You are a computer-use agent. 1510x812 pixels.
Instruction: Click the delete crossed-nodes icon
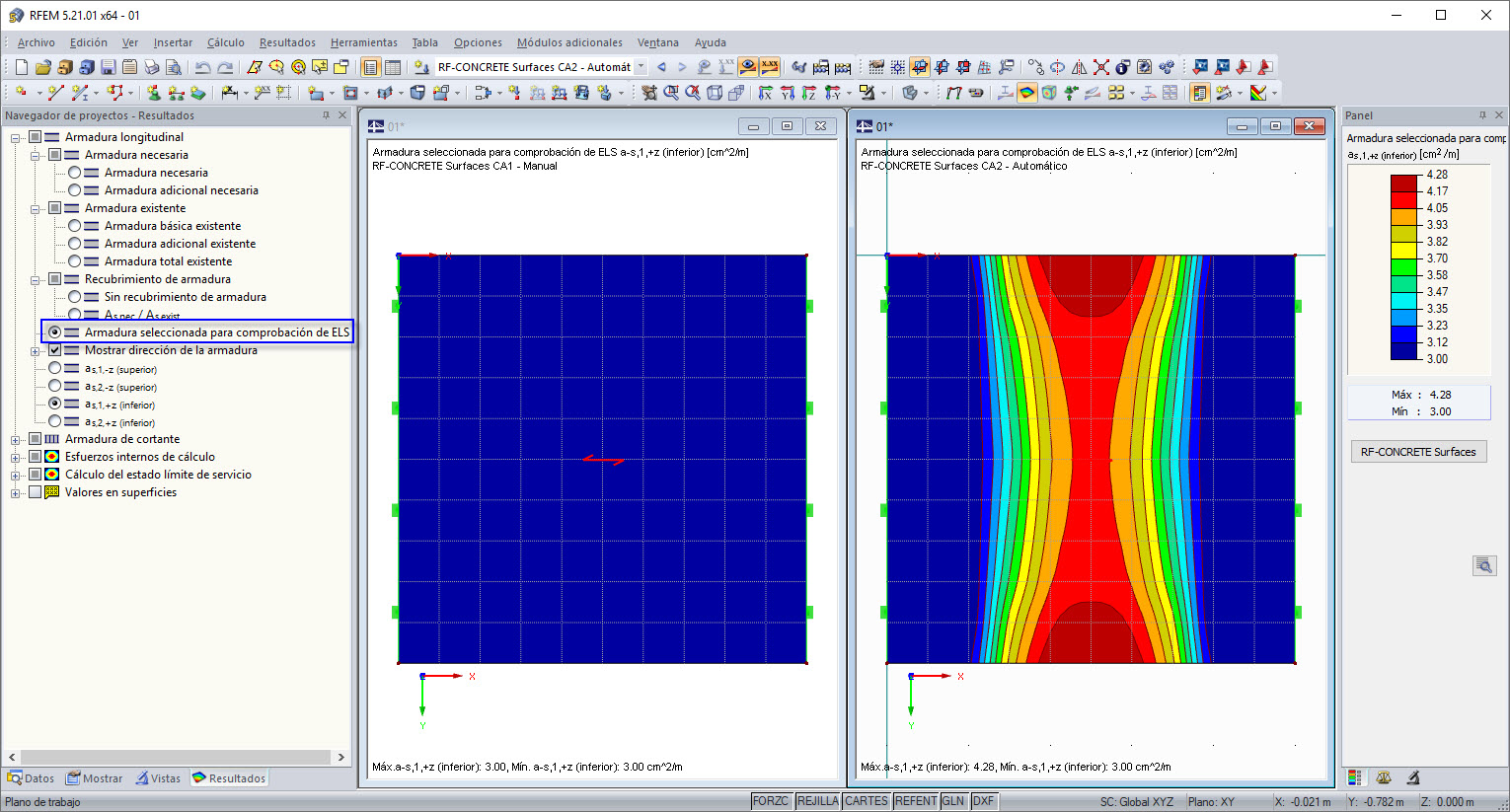pos(1100,67)
